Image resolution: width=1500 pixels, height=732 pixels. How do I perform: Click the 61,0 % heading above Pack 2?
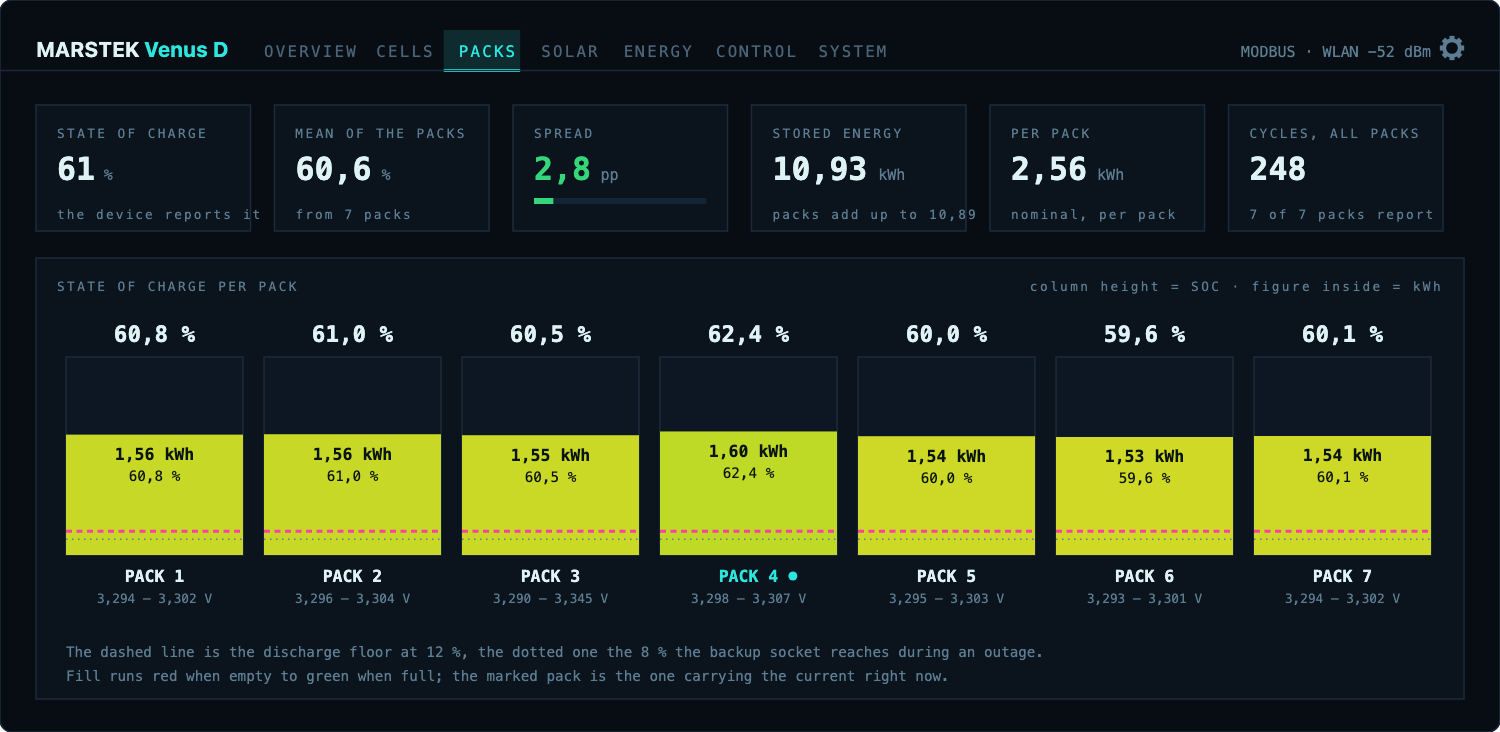point(352,334)
